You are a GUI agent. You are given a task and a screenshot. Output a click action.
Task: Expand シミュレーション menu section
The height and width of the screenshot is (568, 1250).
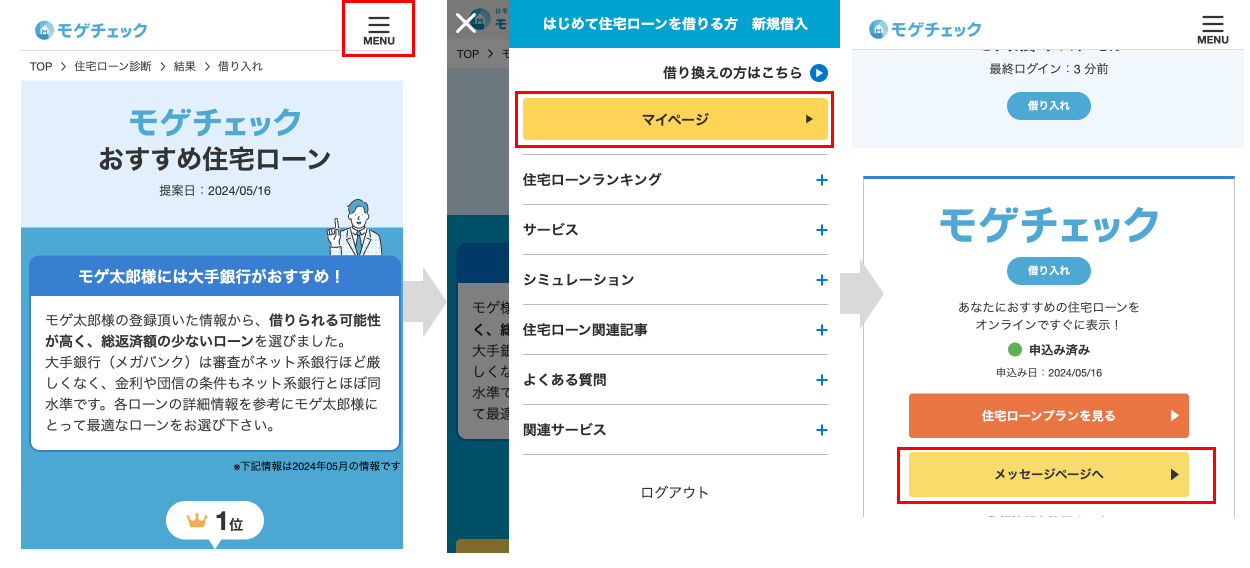[x=675, y=280]
